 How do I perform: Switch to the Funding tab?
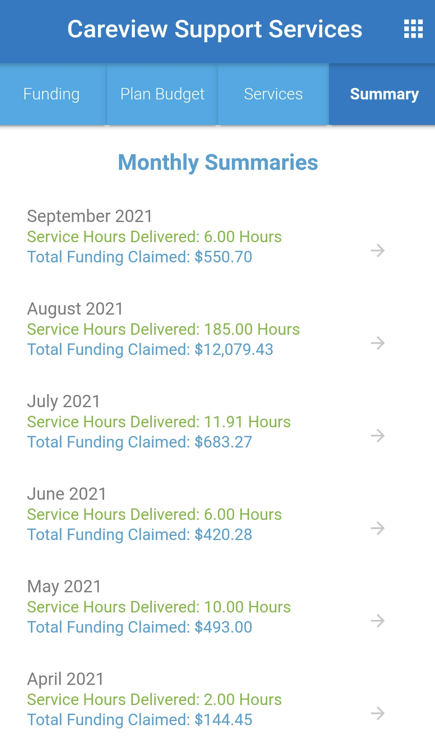[52, 94]
